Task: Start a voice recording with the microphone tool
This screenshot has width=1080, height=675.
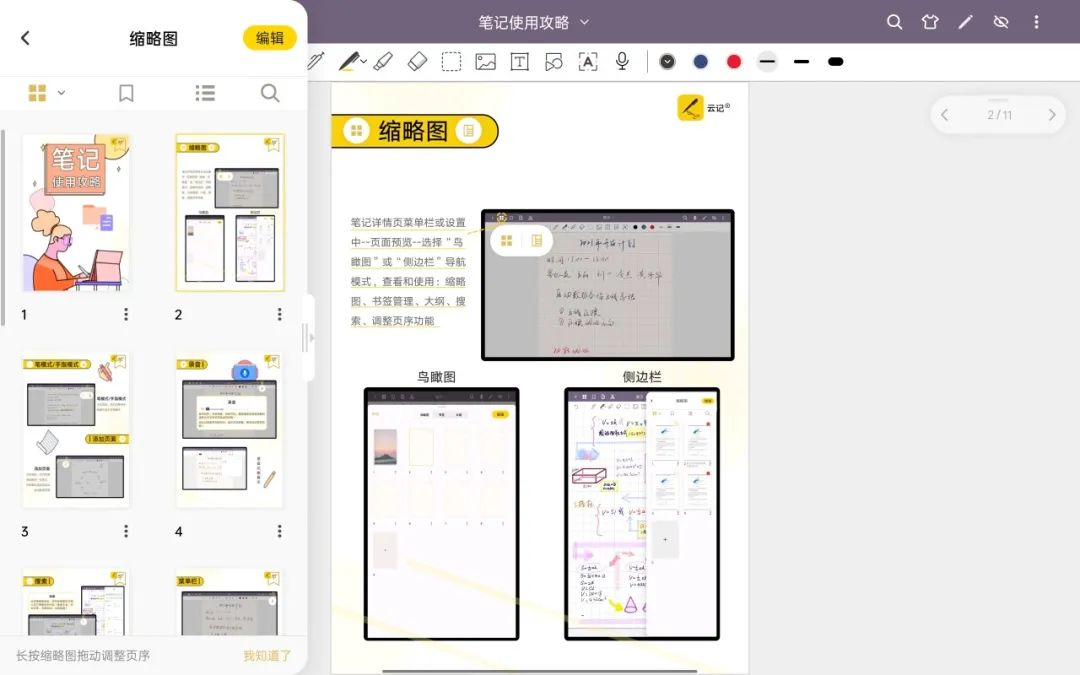Action: pyautogui.click(x=621, y=62)
